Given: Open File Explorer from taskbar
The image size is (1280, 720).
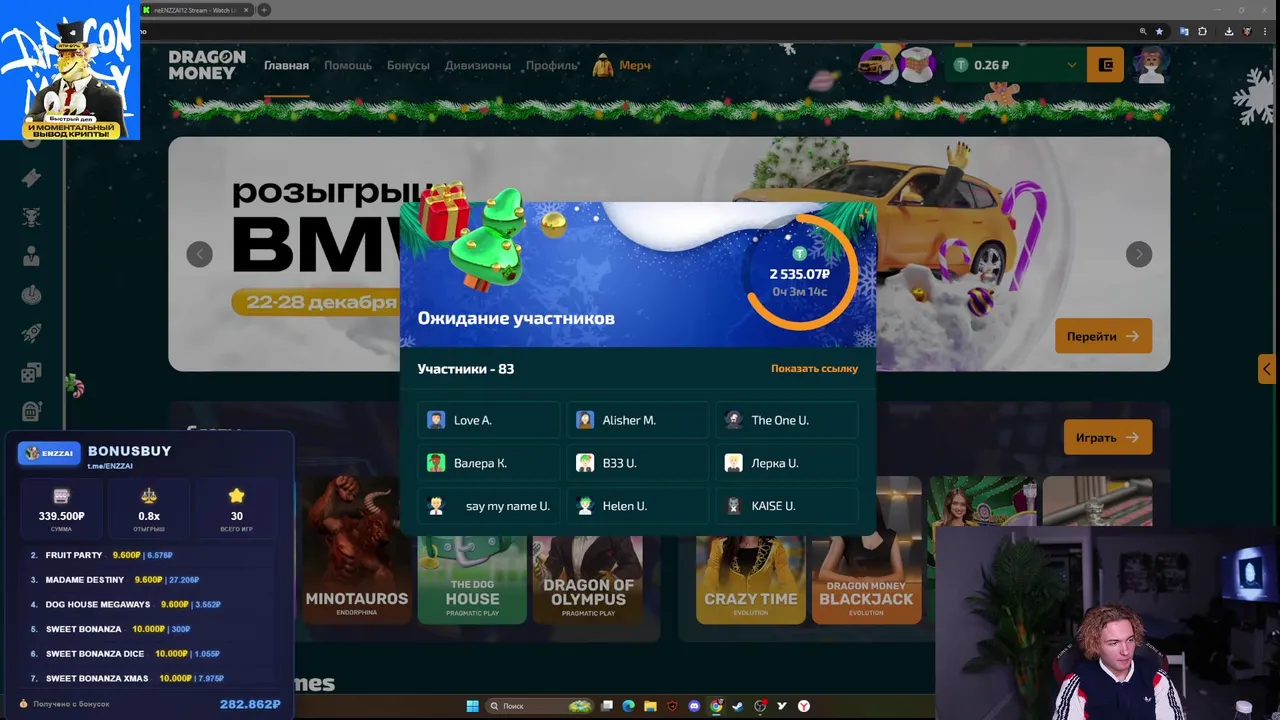Looking at the screenshot, I should pos(650,706).
